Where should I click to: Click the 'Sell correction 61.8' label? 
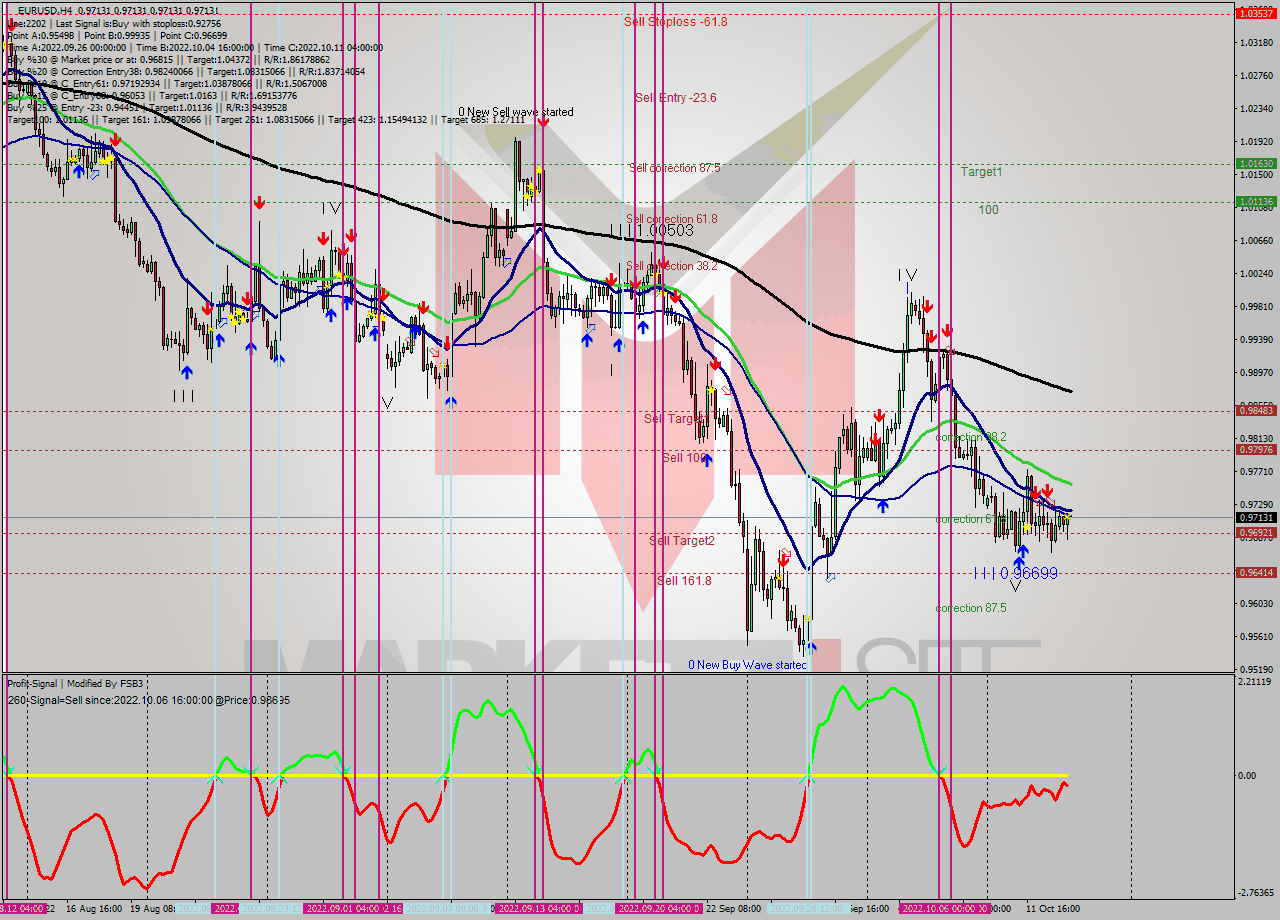tap(671, 219)
